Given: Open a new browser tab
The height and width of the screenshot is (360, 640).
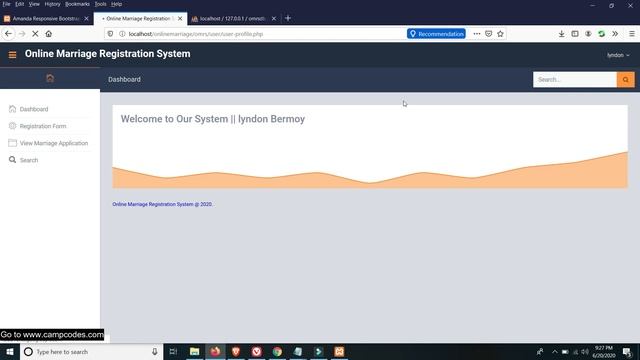Looking at the screenshot, I should coord(288,18).
